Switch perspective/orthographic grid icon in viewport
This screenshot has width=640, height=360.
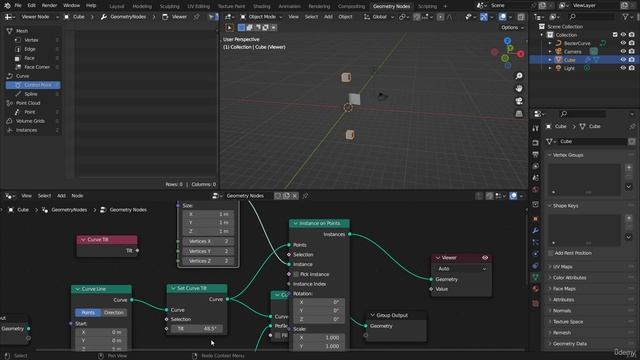[x=519, y=114]
